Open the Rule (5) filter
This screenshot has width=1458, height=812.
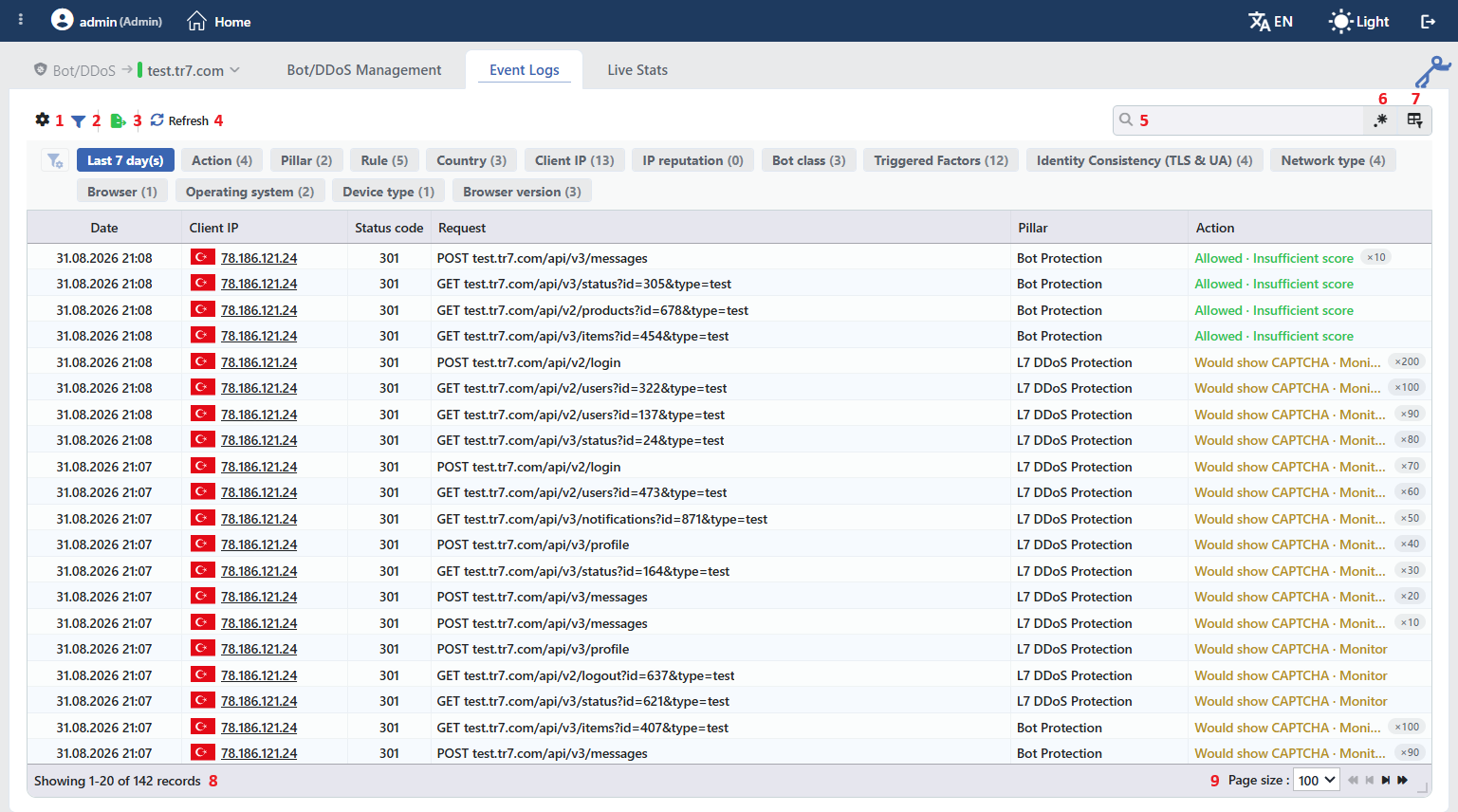pos(384,160)
